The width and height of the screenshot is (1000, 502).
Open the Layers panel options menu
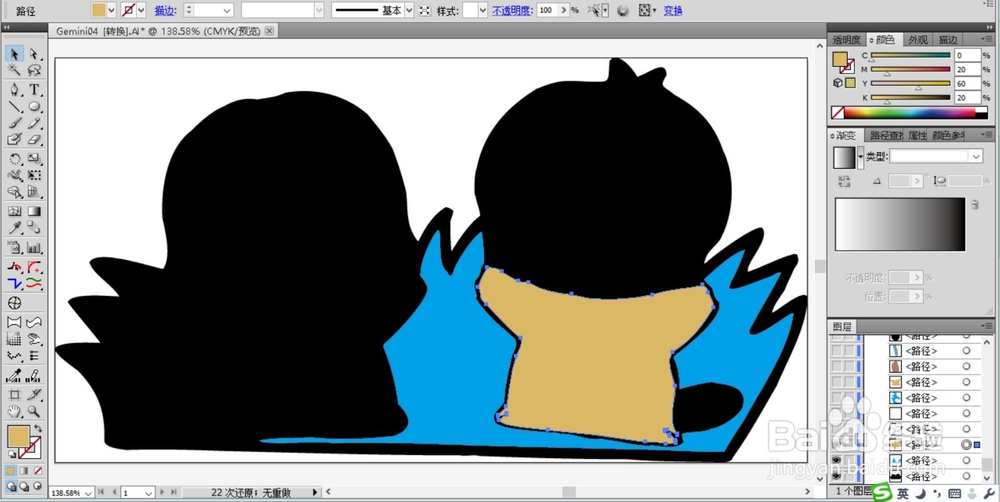[x=988, y=327]
